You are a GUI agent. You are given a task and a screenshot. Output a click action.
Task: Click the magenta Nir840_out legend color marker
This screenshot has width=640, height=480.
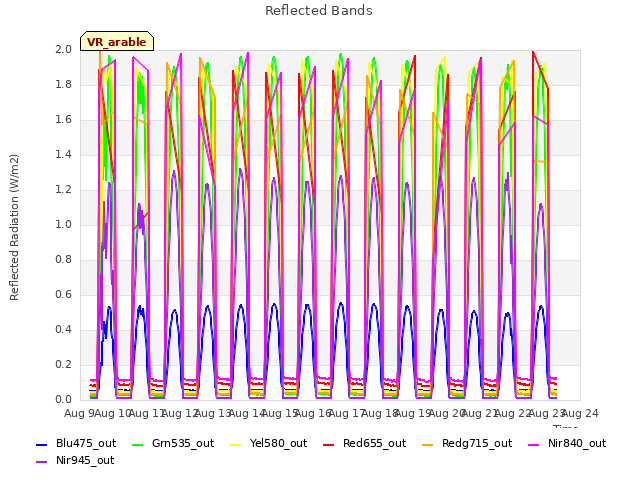533,444
